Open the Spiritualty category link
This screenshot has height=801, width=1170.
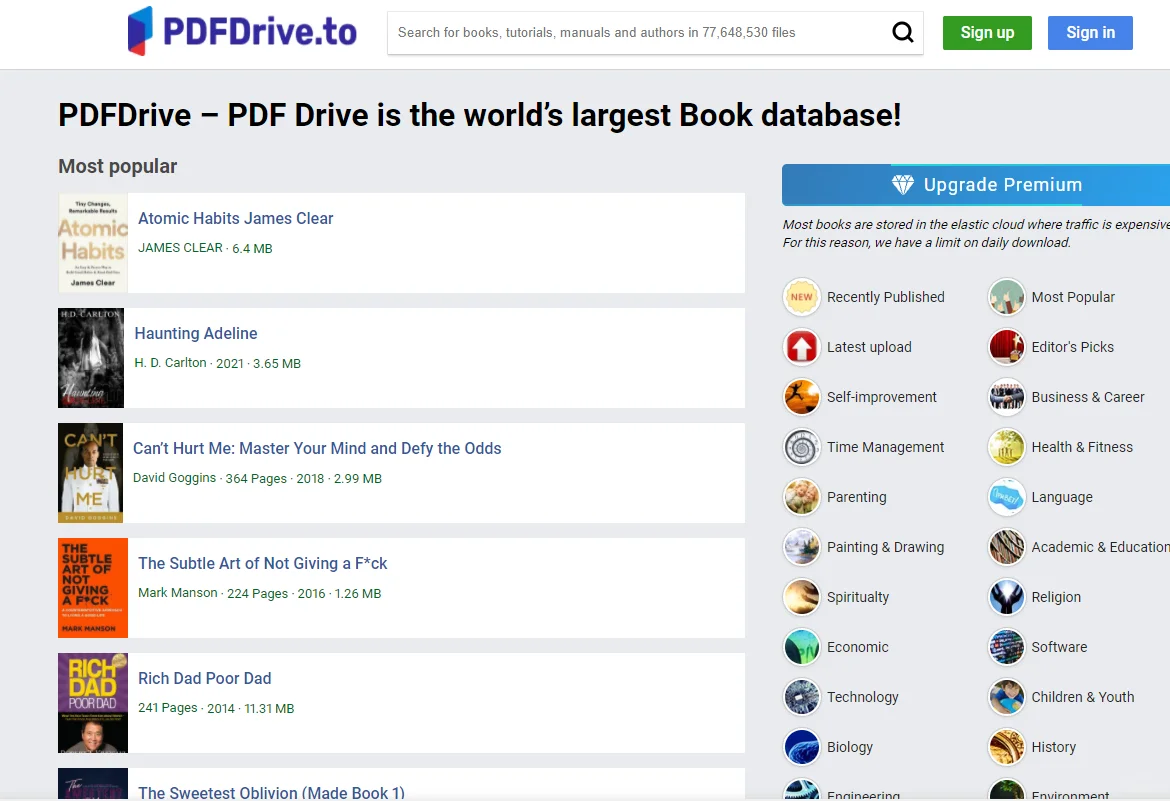click(x=858, y=597)
